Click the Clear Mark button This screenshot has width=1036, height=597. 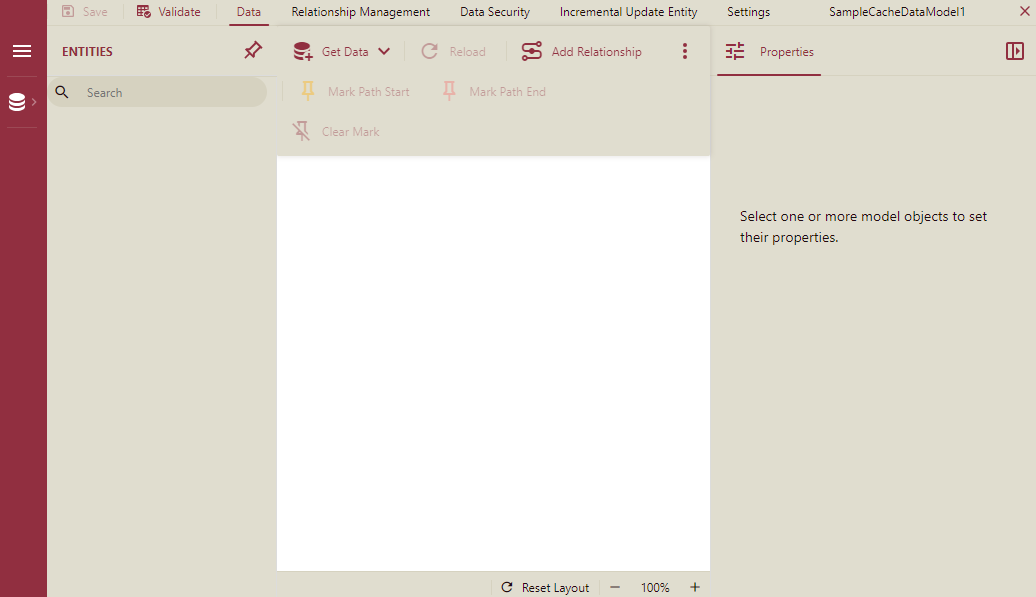(301, 132)
